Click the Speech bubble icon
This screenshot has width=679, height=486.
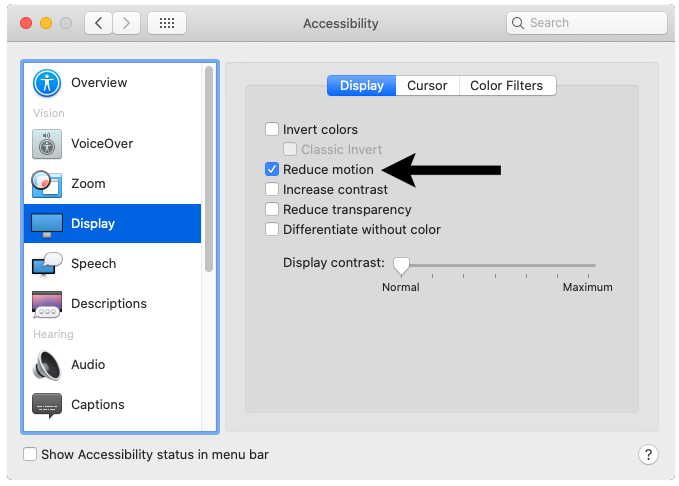point(47,264)
